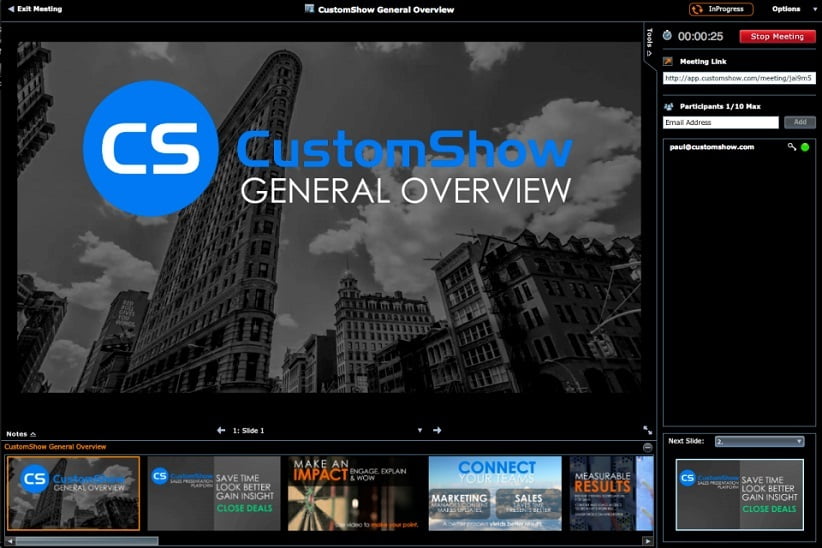Click the Add participant button
This screenshot has width=822, height=548.
[x=799, y=122]
